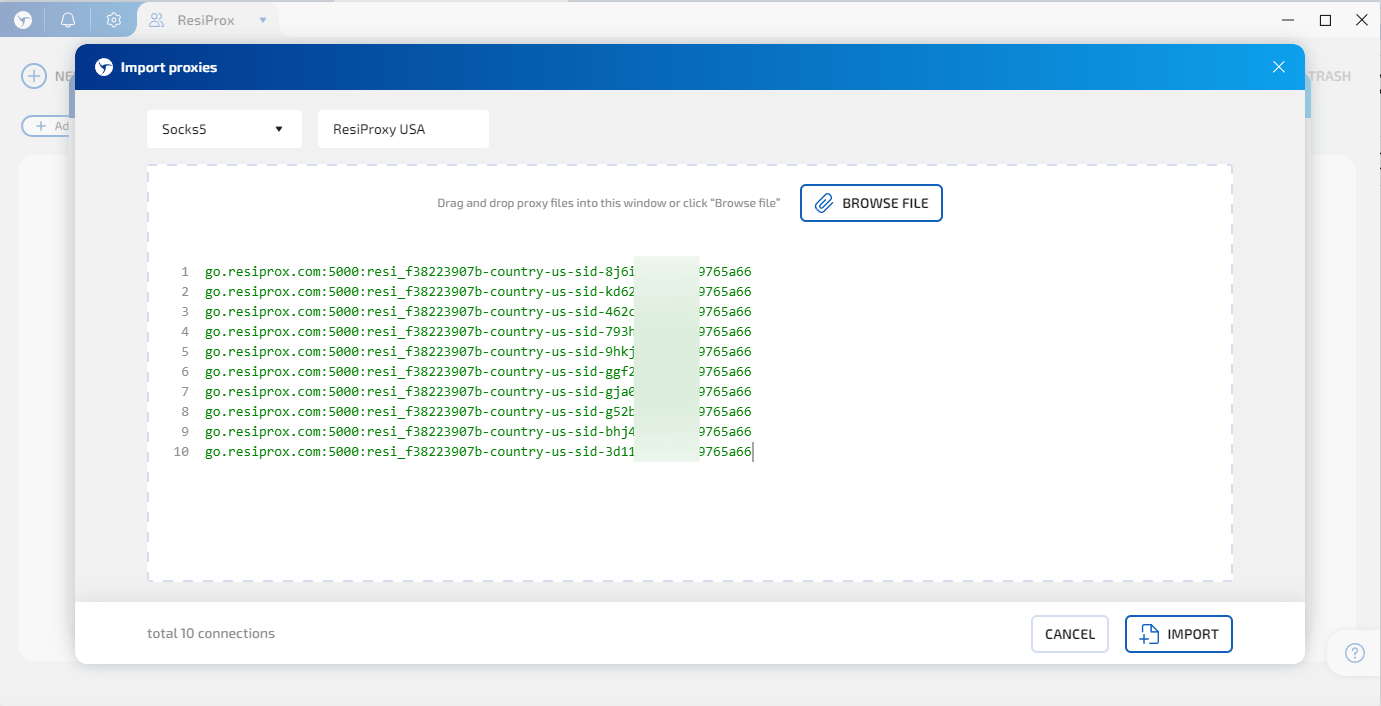Click the proxy line containing sid-gja0
This screenshot has width=1381, height=706.
[x=478, y=392]
